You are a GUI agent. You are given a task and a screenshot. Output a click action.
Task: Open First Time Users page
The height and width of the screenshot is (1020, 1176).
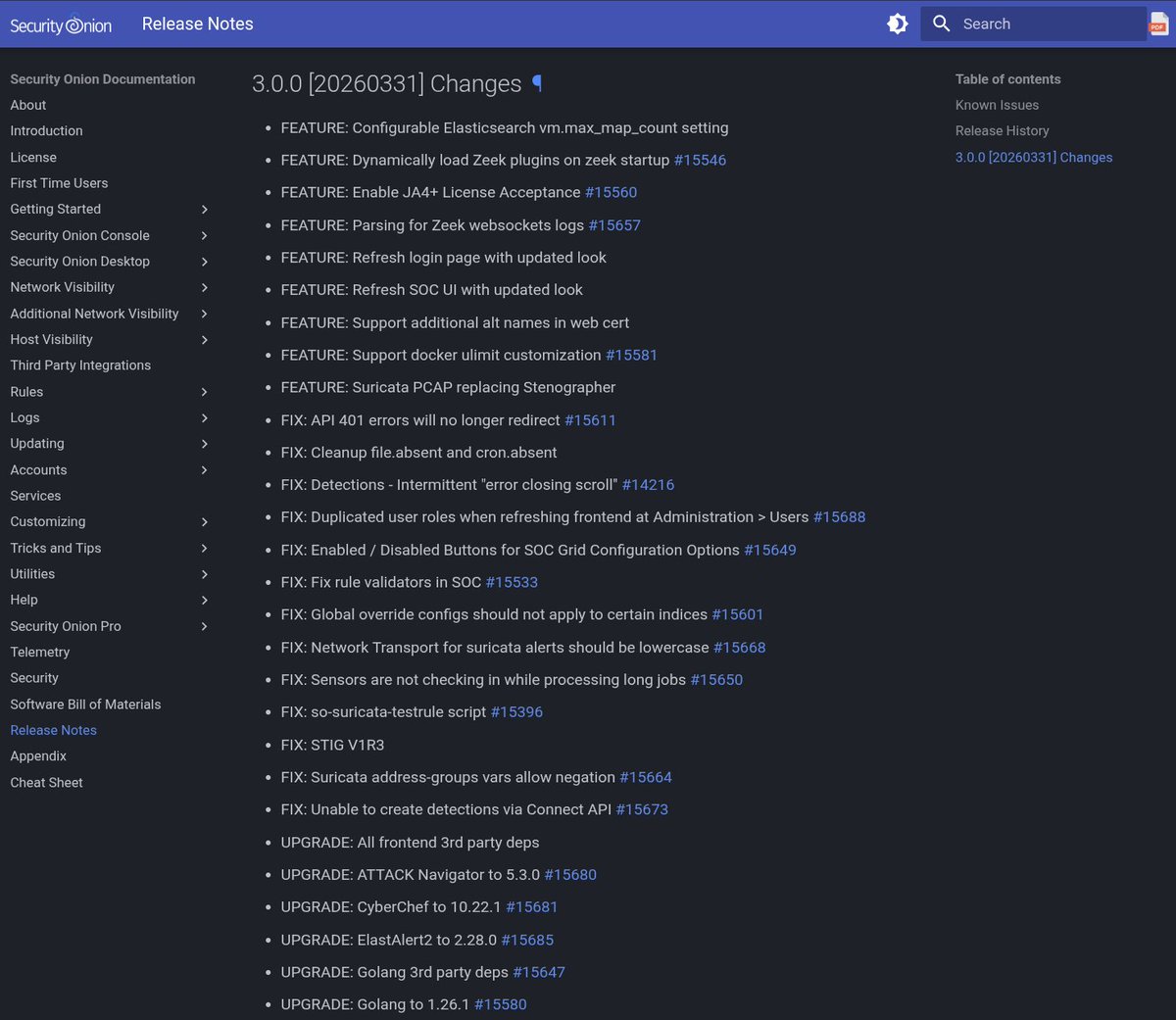click(59, 183)
